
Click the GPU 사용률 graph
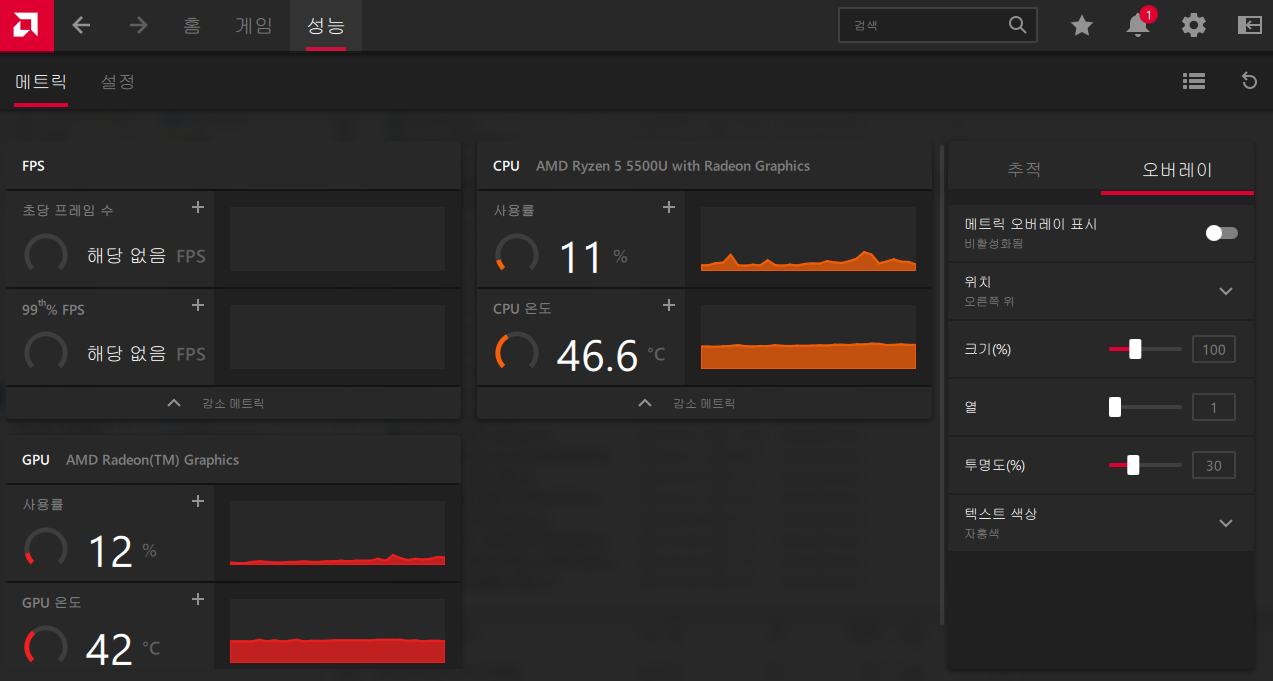pos(337,533)
